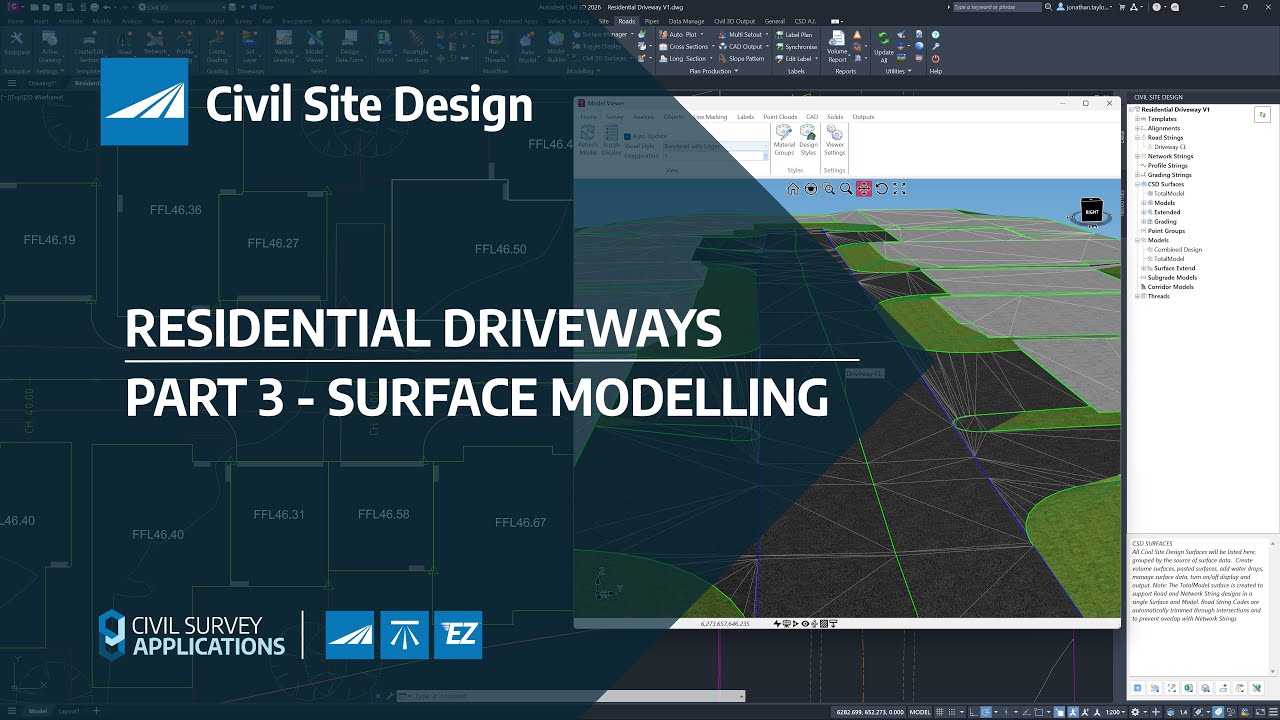Screen dimensions: 1280x720
Task: Open the Outputs tab in Model Viewer
Action: 863,117
